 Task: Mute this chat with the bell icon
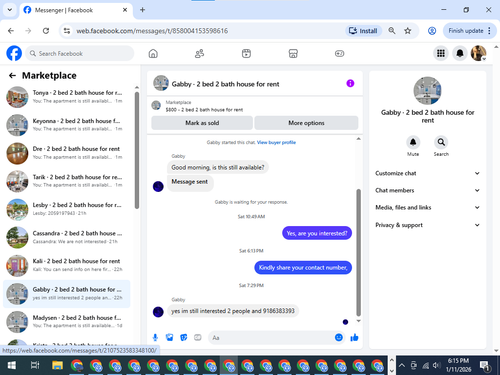[x=413, y=142]
